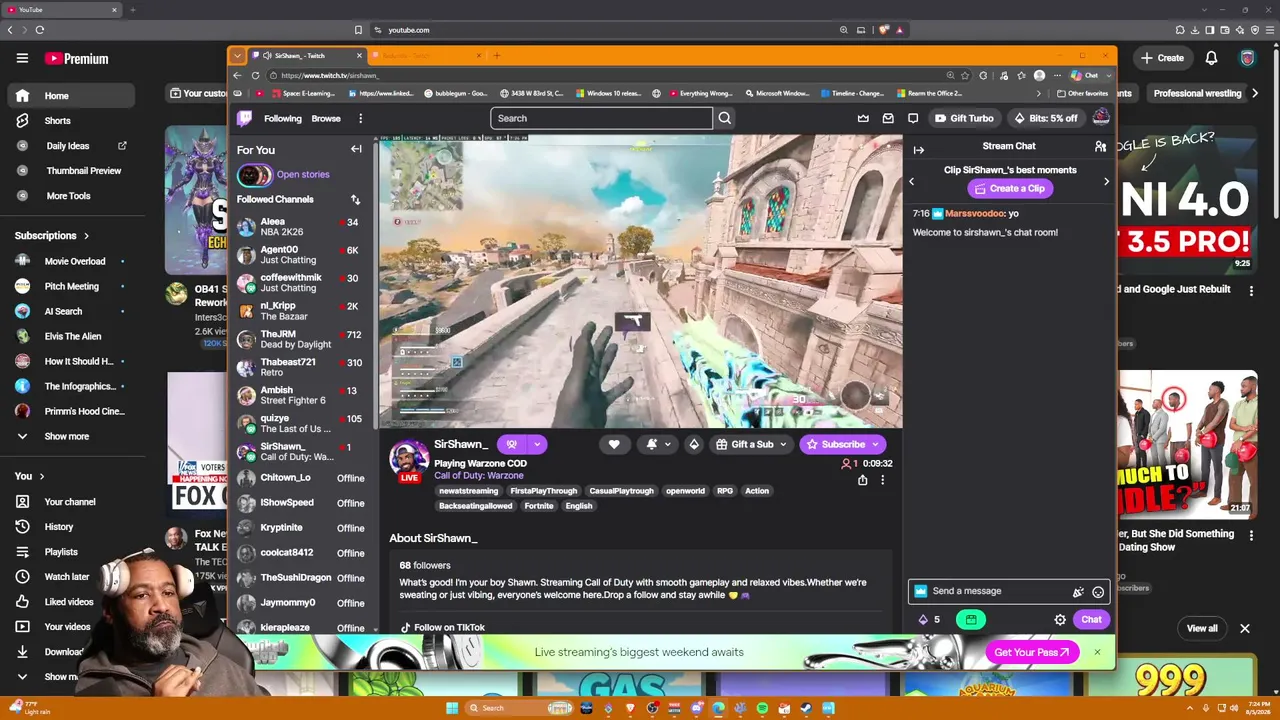The image size is (1280, 720).
Task: Dismiss the Twitch promo banner
Action: coord(1097,652)
